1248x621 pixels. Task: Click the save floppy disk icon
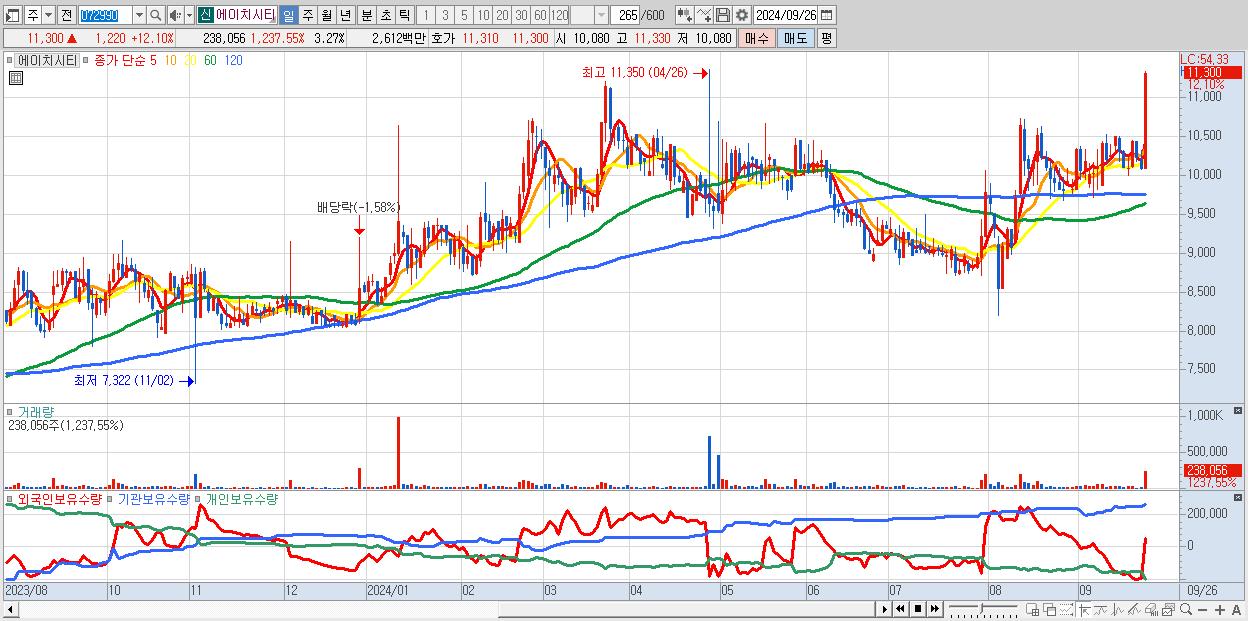[723, 15]
